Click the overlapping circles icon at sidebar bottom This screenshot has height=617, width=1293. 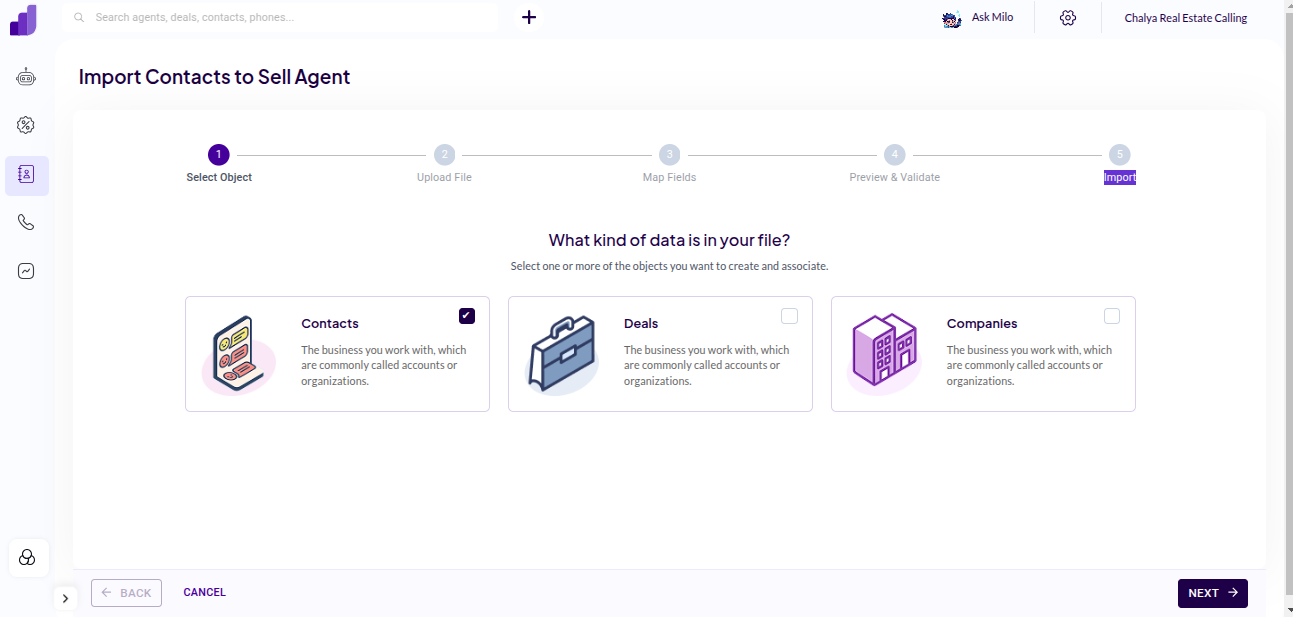[x=28, y=558]
